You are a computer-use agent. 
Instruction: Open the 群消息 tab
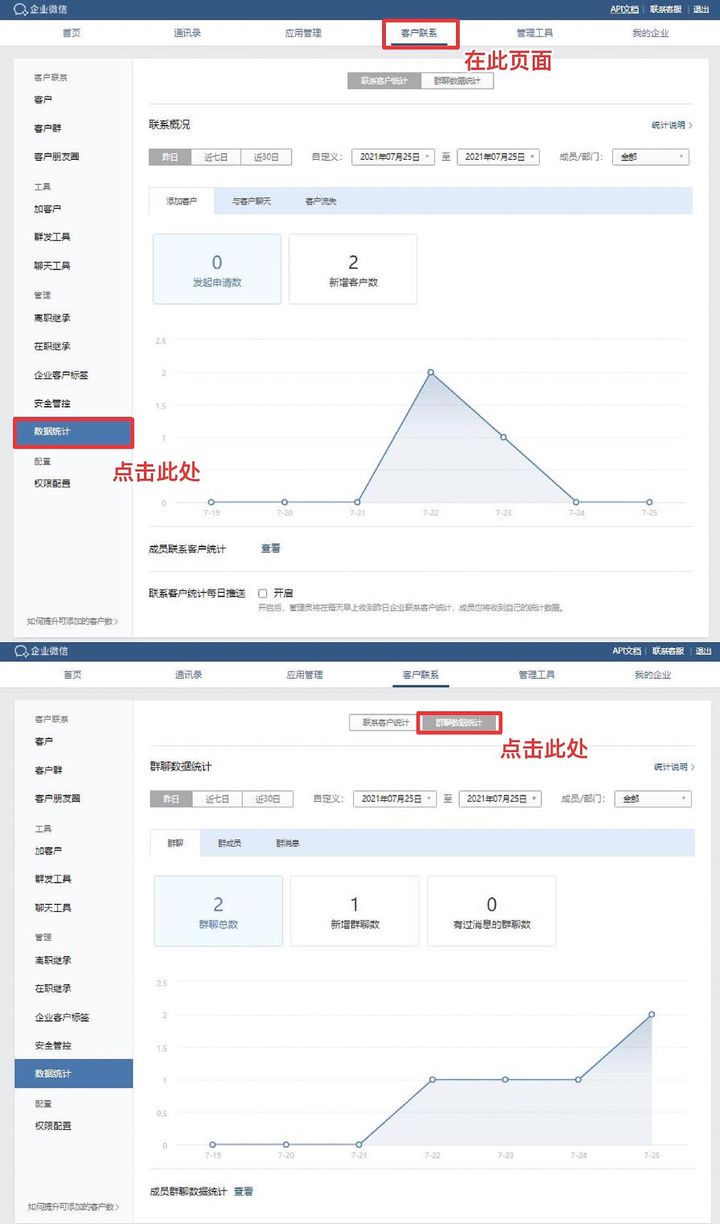(x=288, y=843)
